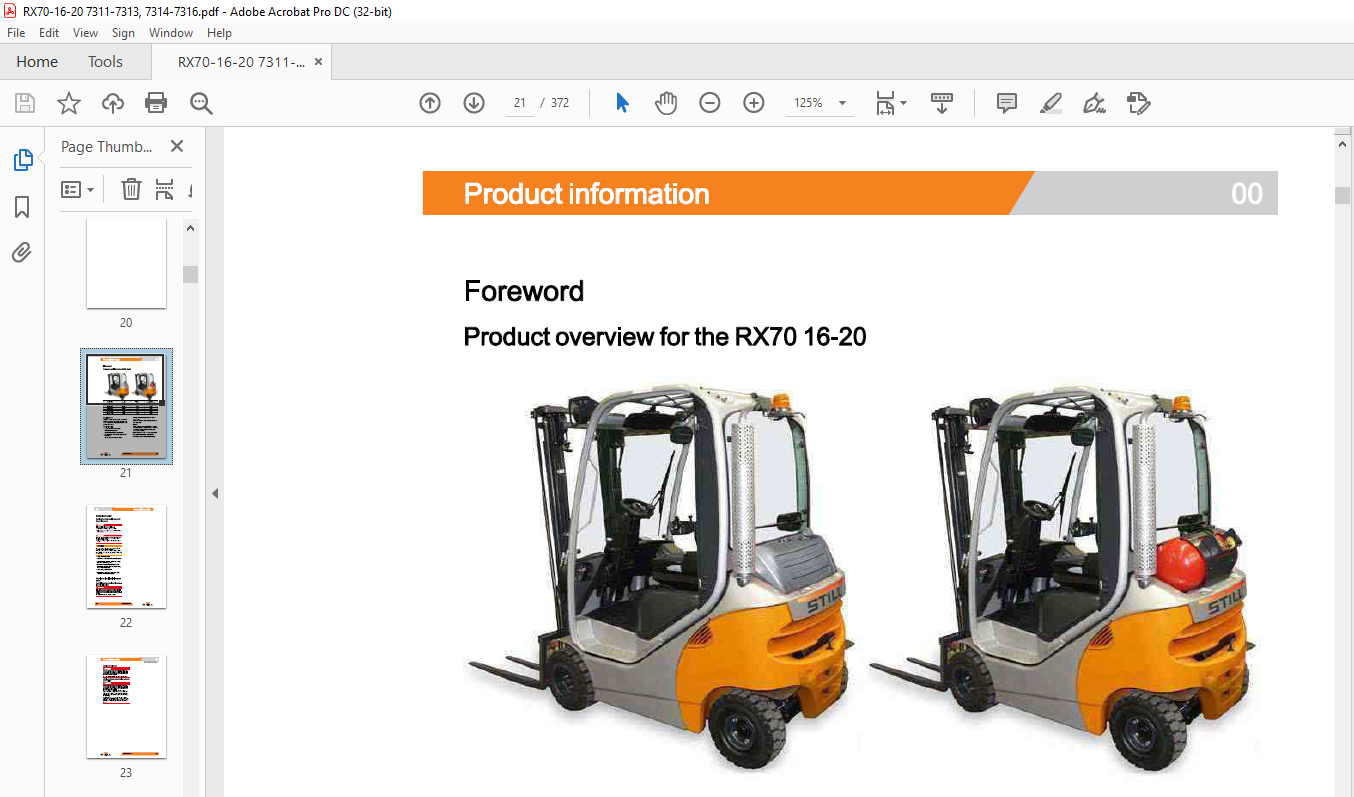Open the Edit menu
Screen dimensions: 1354x797
[49, 33]
